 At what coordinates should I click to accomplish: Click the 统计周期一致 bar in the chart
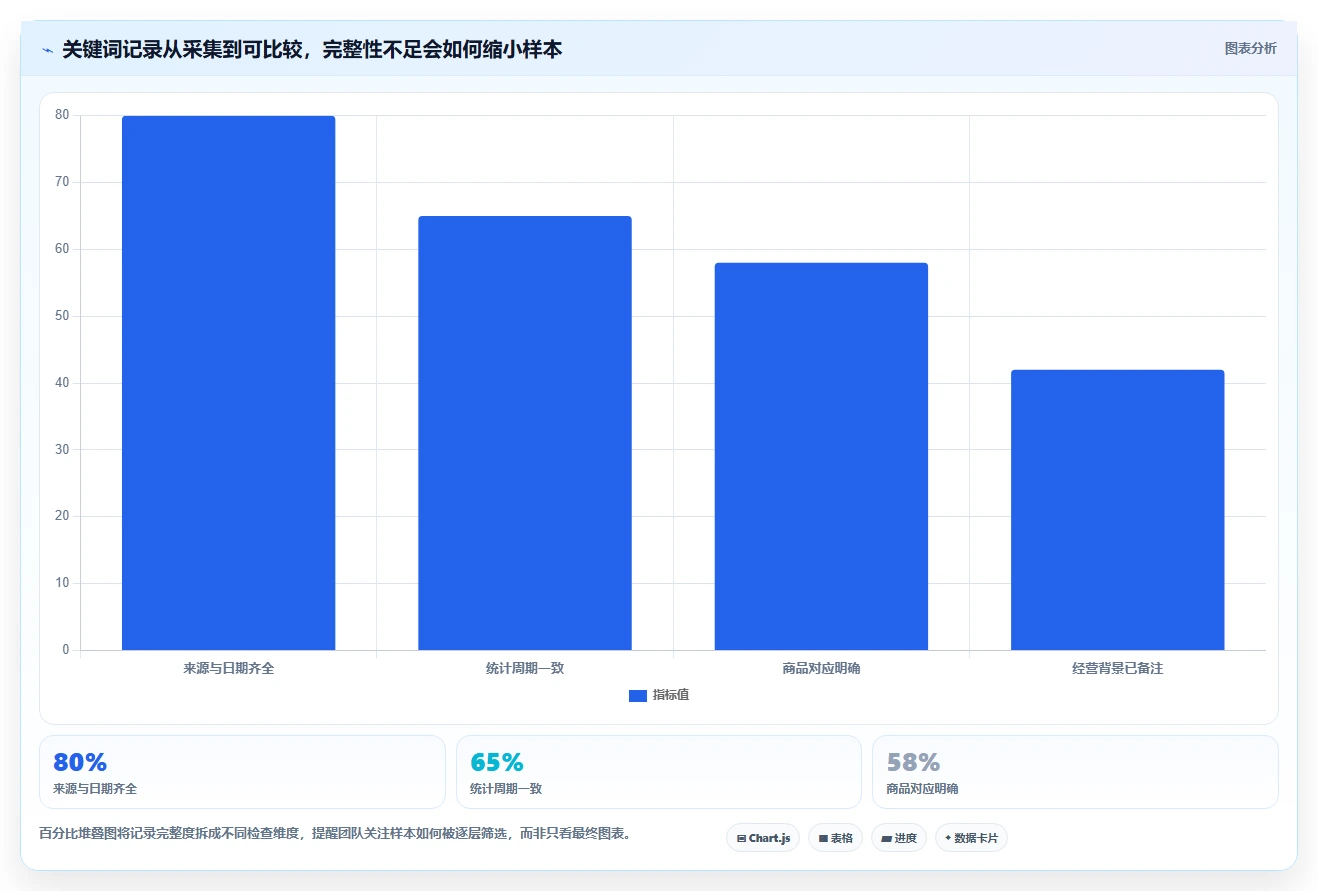[525, 433]
